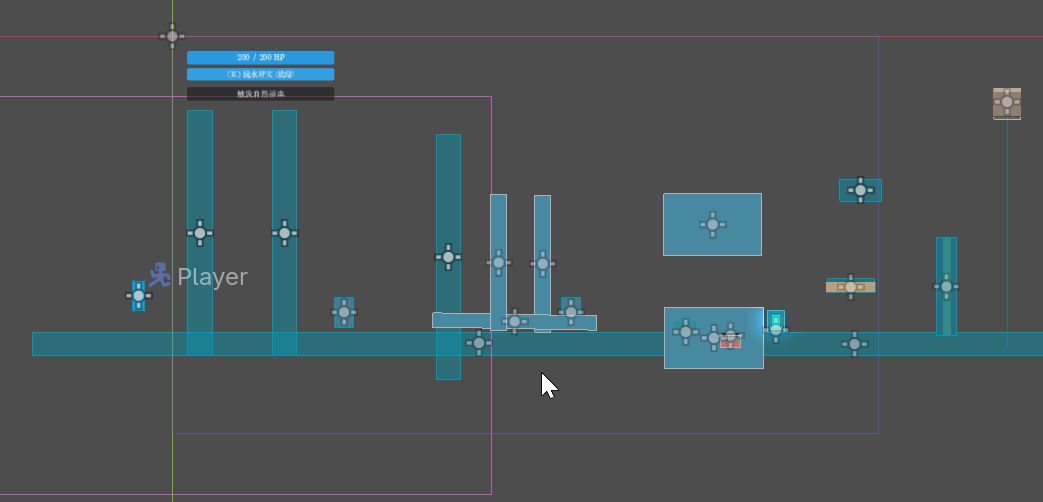Image resolution: width=1043 pixels, height=502 pixels.
Task: Select the floor gizmo just below the horizontal light-blue bar
Action: (478, 343)
